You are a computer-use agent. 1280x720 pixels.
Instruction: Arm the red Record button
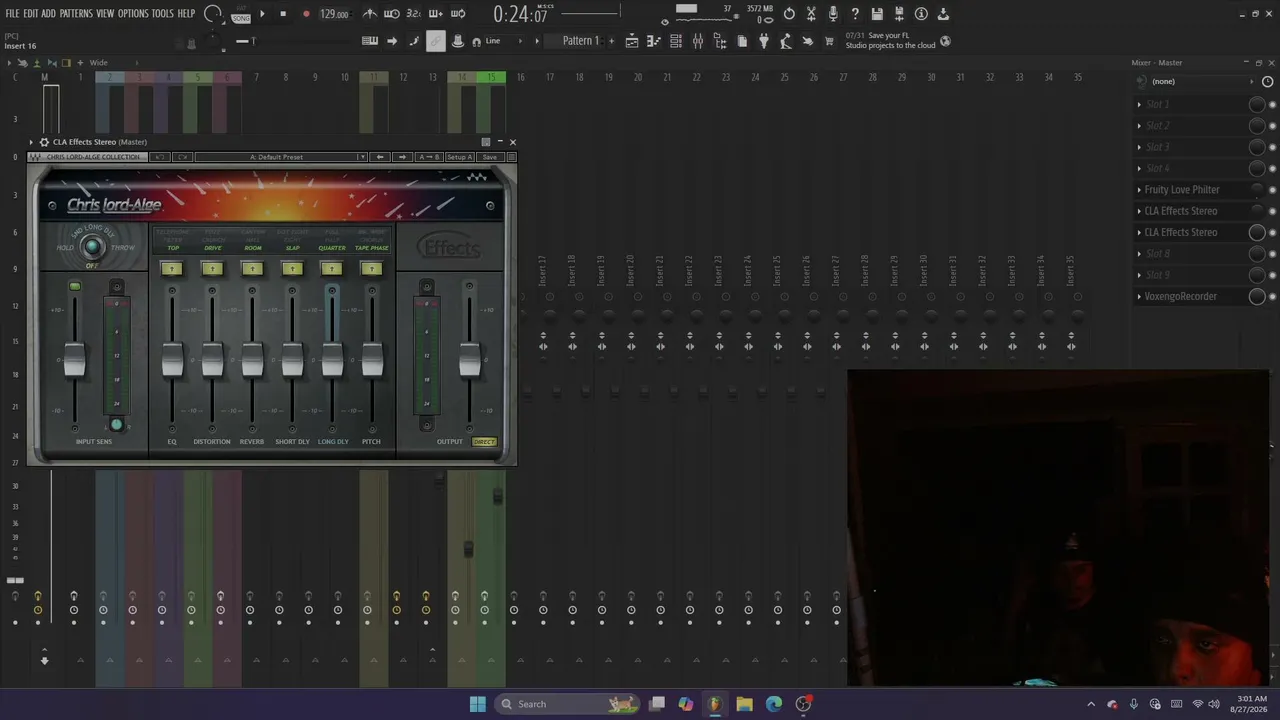point(306,14)
